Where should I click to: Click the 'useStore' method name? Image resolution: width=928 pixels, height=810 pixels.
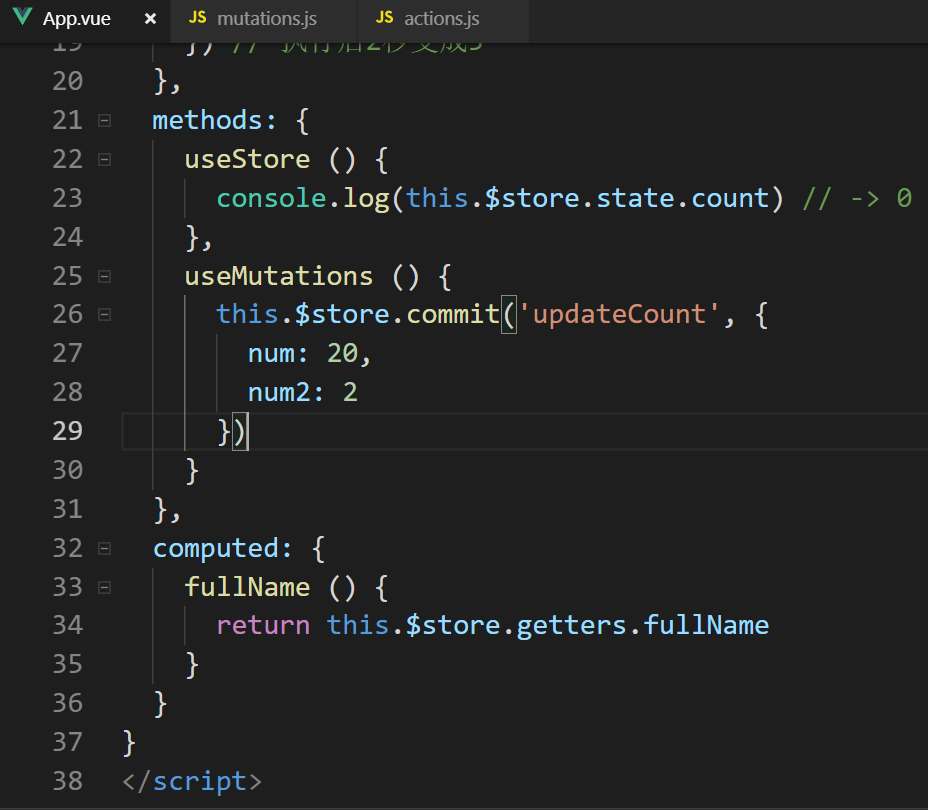pyautogui.click(x=247, y=160)
